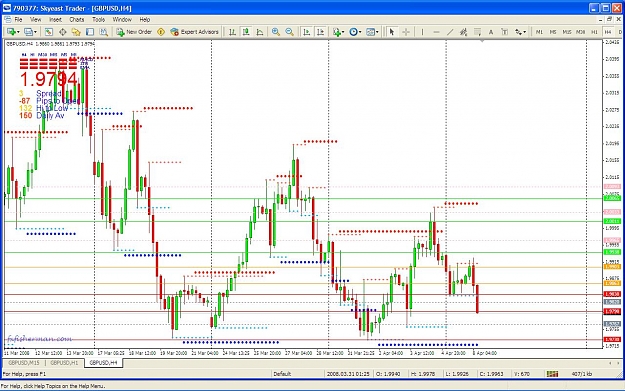Click the Indicators list icon
The image size is (625, 391).
coord(337,32)
